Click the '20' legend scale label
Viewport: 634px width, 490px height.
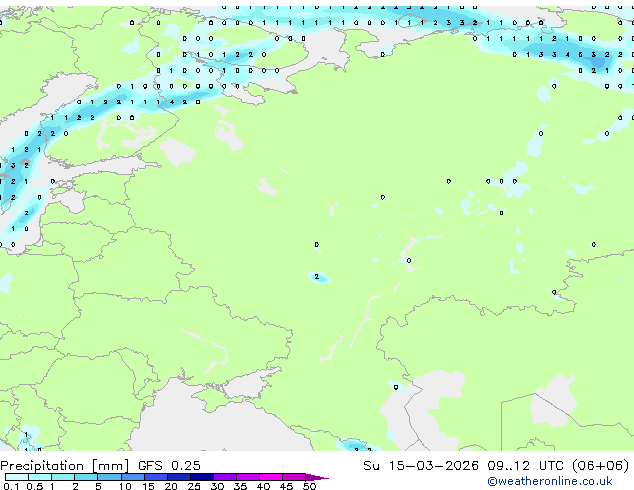click(171, 486)
